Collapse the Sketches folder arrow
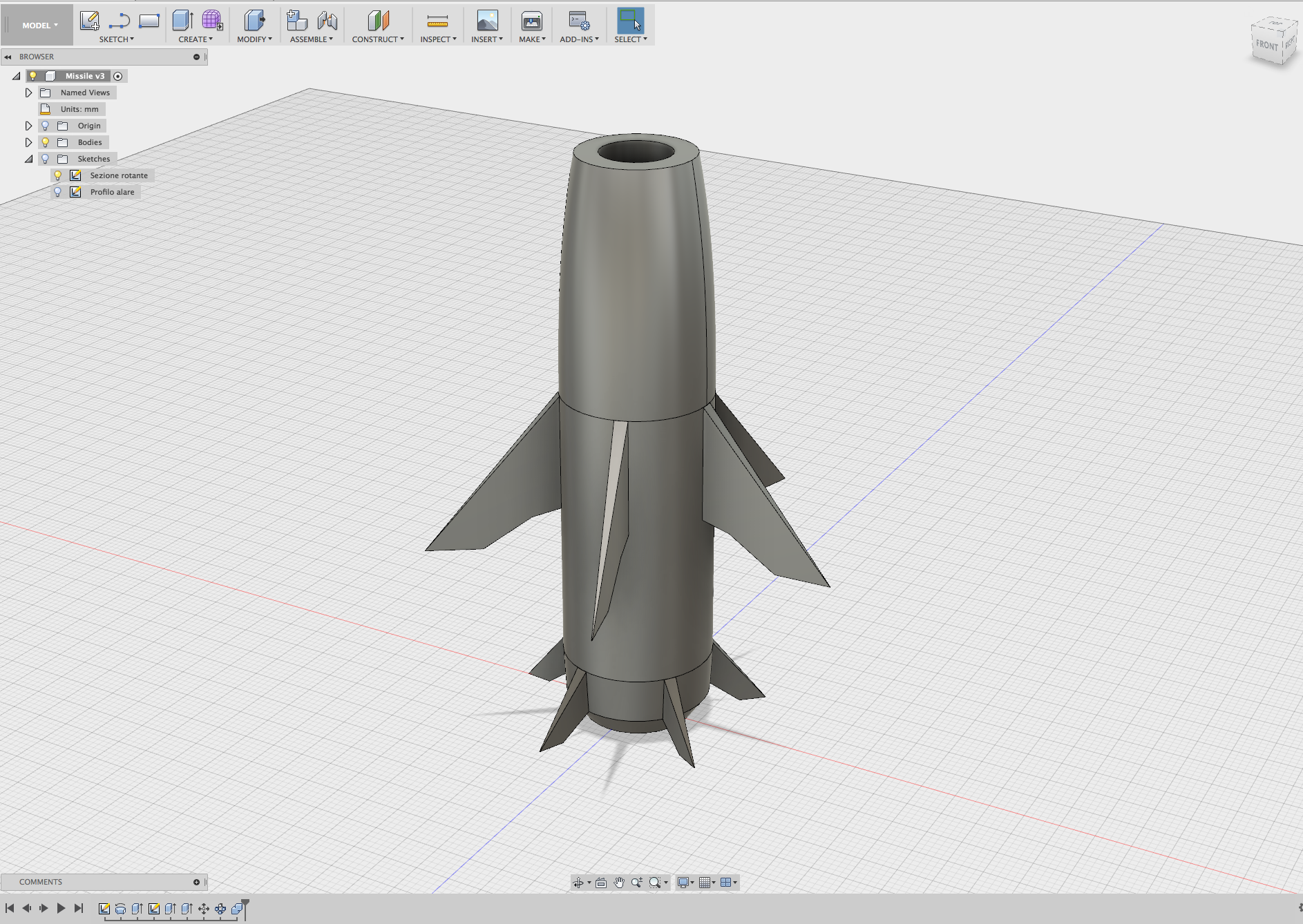 [x=28, y=159]
